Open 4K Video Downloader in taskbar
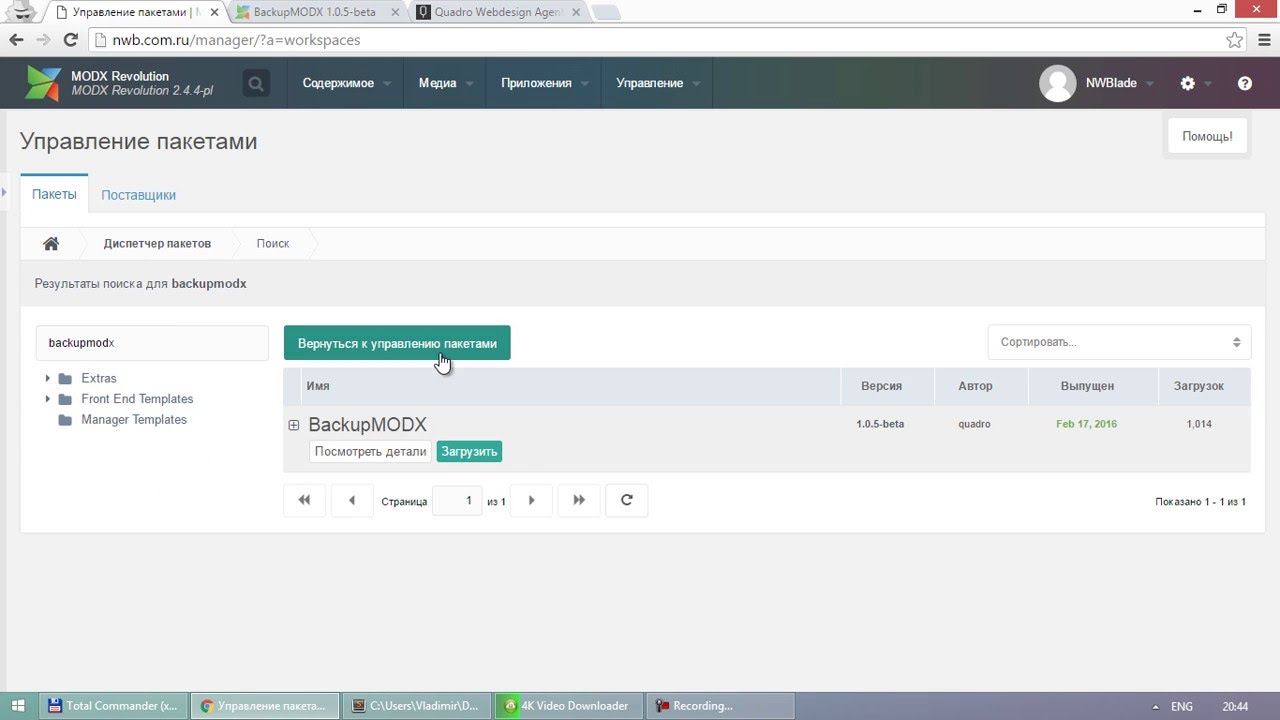 pyautogui.click(x=570, y=706)
